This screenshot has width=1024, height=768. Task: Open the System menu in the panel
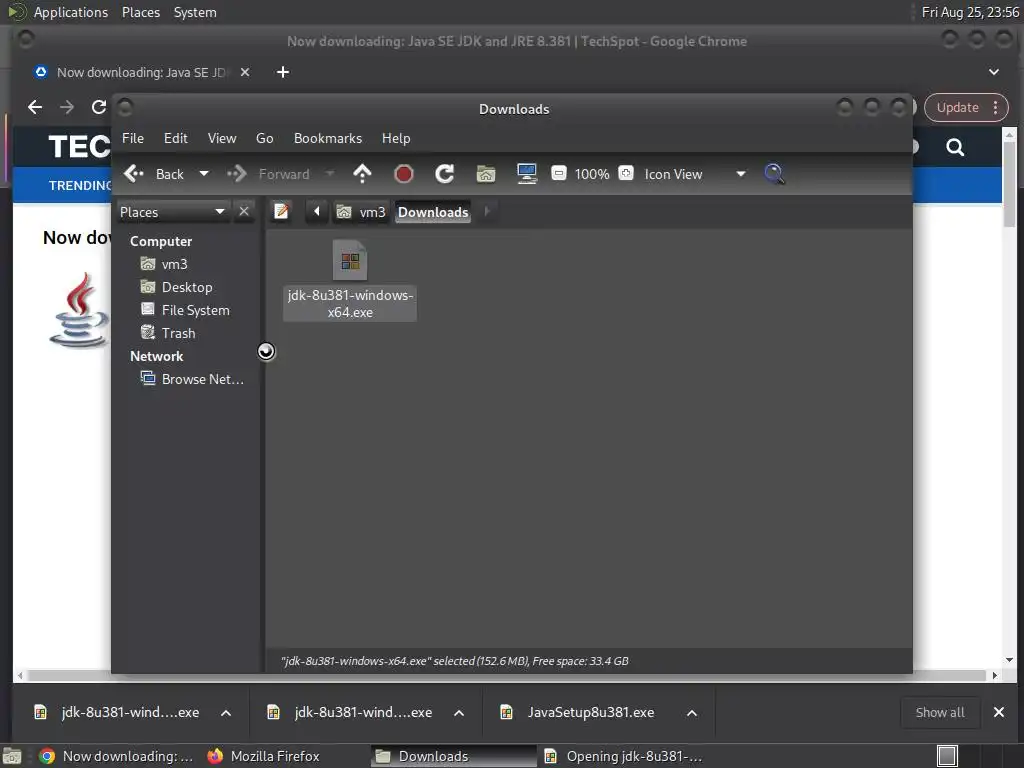pyautogui.click(x=195, y=12)
